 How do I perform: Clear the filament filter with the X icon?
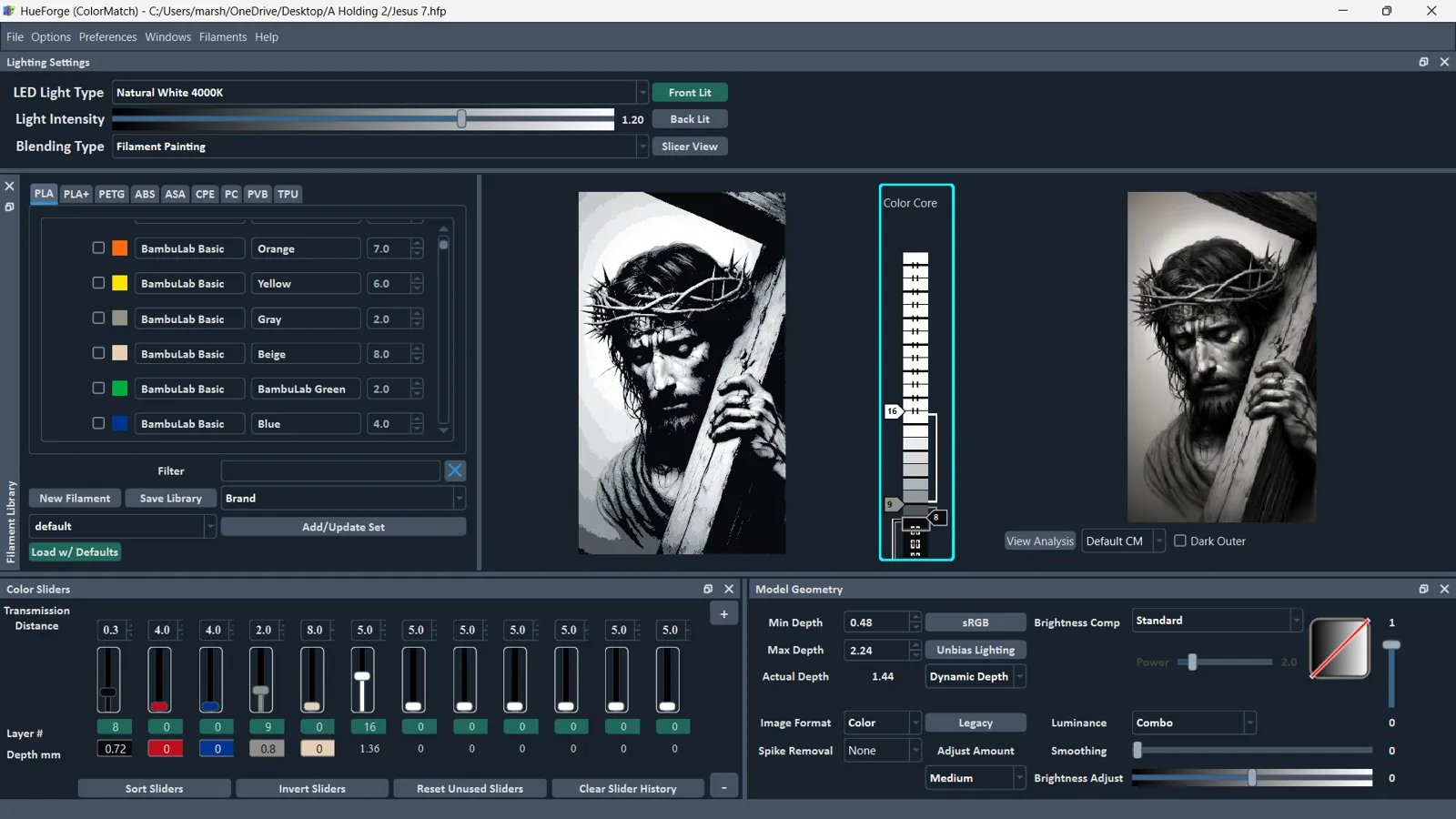[455, 470]
